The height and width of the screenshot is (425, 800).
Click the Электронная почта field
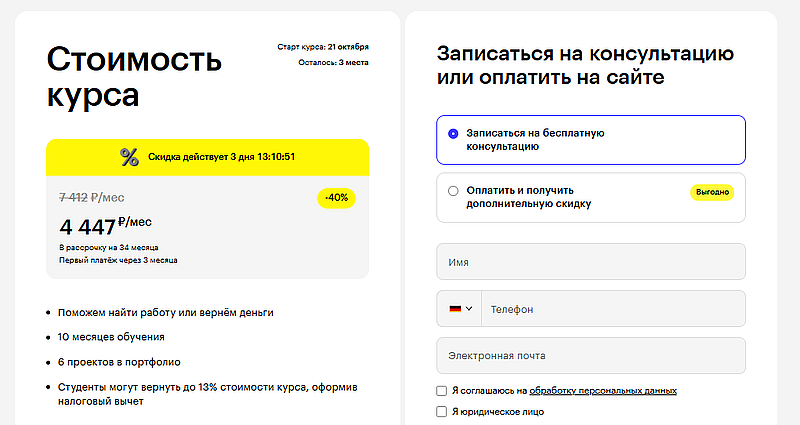[x=591, y=356]
